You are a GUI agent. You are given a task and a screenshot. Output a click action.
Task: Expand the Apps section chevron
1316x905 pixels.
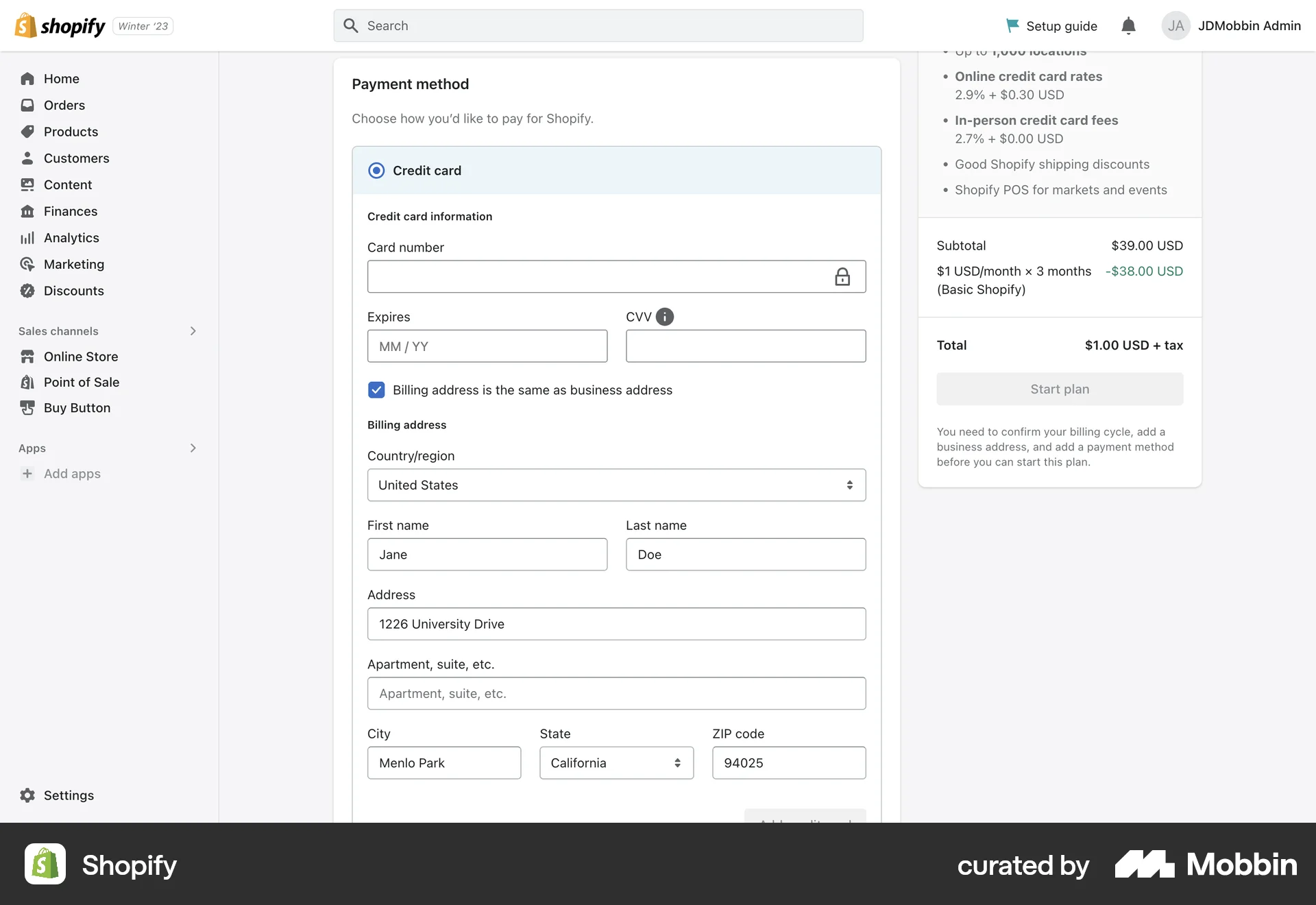click(x=193, y=448)
